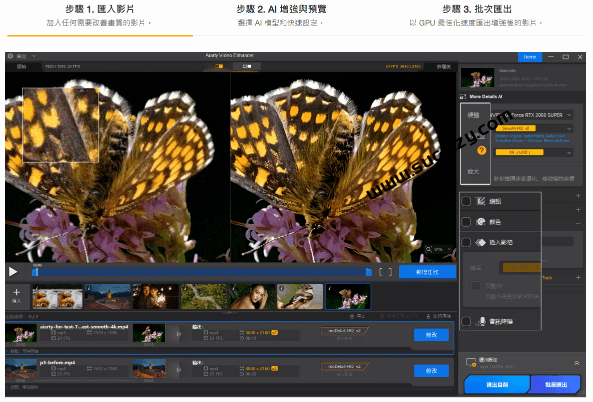Click the blue Home button
Image resolution: width=593 pixels, height=402 pixels.
pos(529,57)
